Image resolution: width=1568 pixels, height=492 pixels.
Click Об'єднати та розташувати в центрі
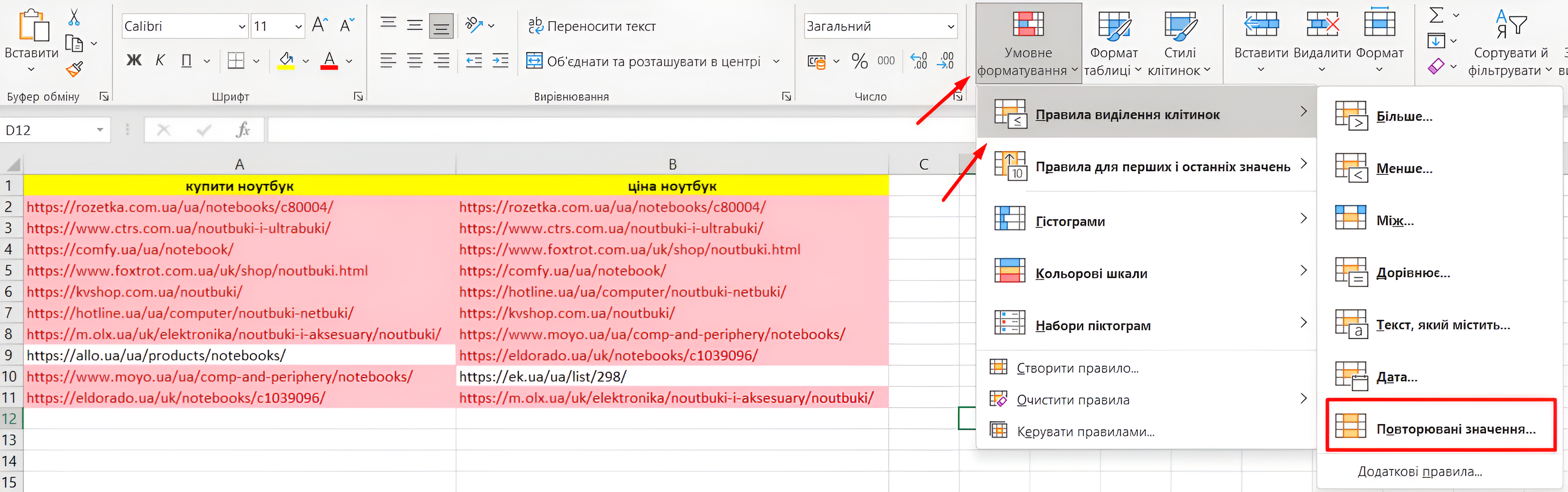(x=643, y=61)
